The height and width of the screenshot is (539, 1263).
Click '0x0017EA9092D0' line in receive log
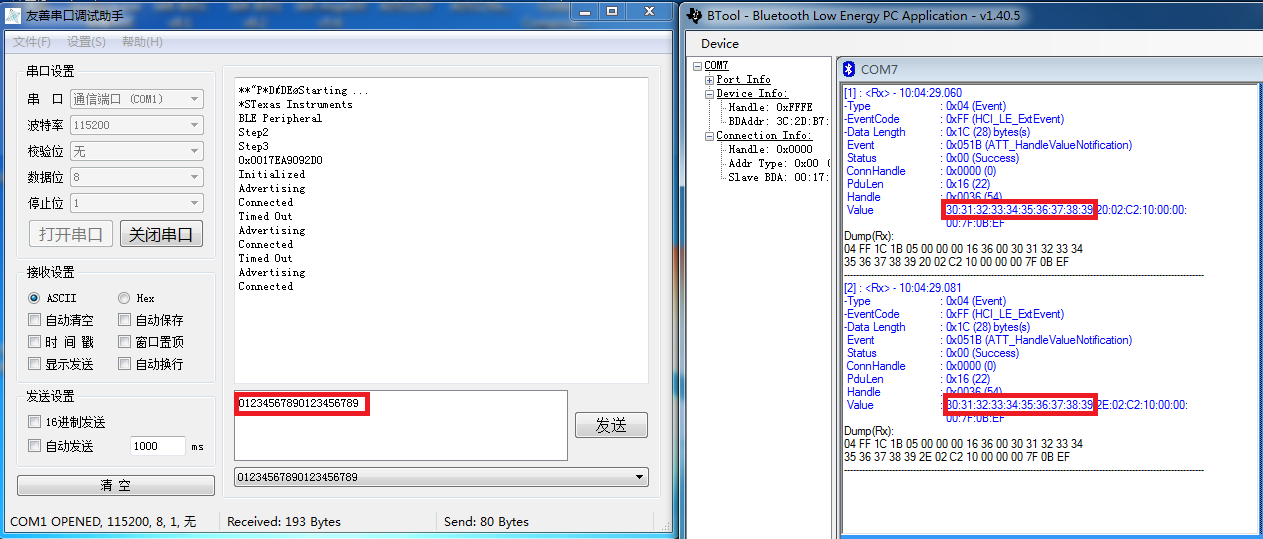click(280, 160)
